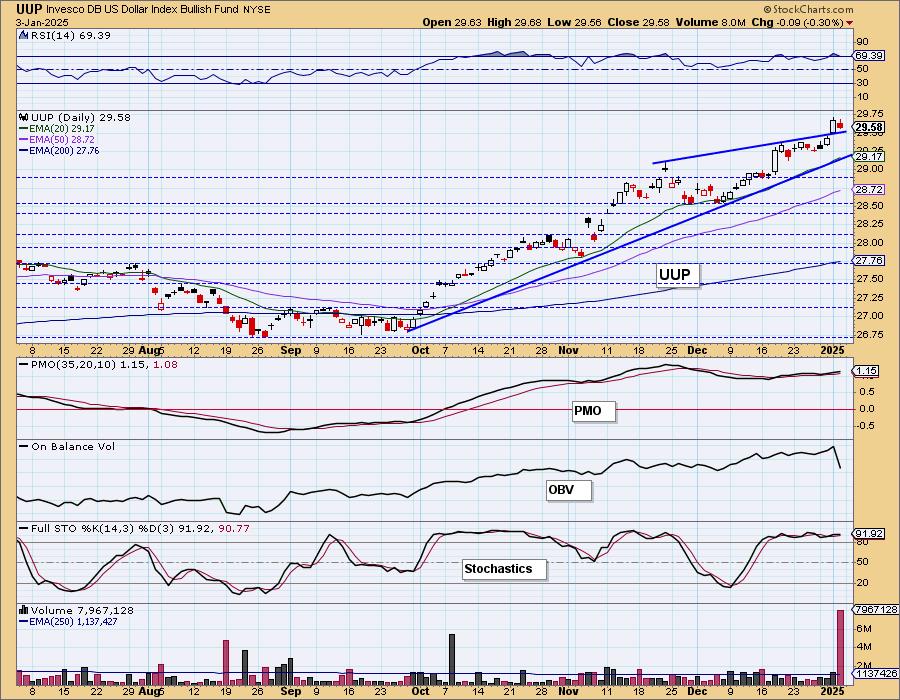Click the 91.92 stochastics value tag
900x700 pixels.
point(868,534)
